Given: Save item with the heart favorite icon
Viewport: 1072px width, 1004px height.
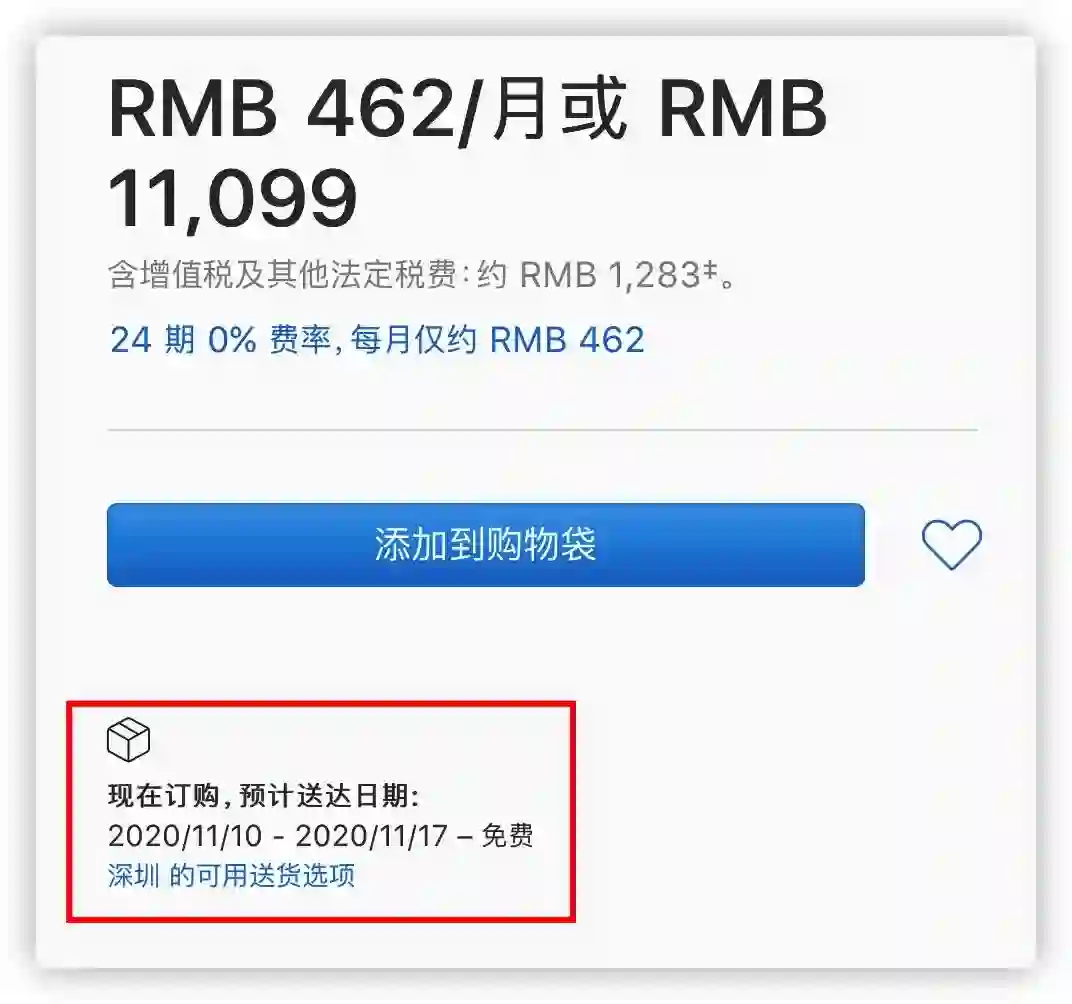Looking at the screenshot, I should (952, 544).
